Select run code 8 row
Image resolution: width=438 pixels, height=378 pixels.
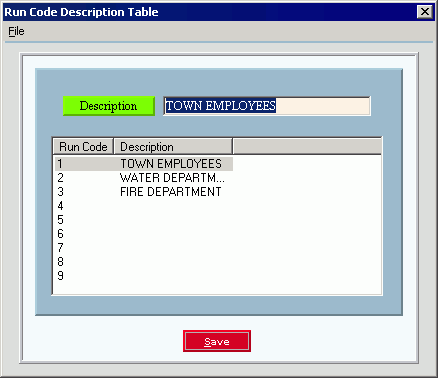pyautogui.click(x=144, y=262)
